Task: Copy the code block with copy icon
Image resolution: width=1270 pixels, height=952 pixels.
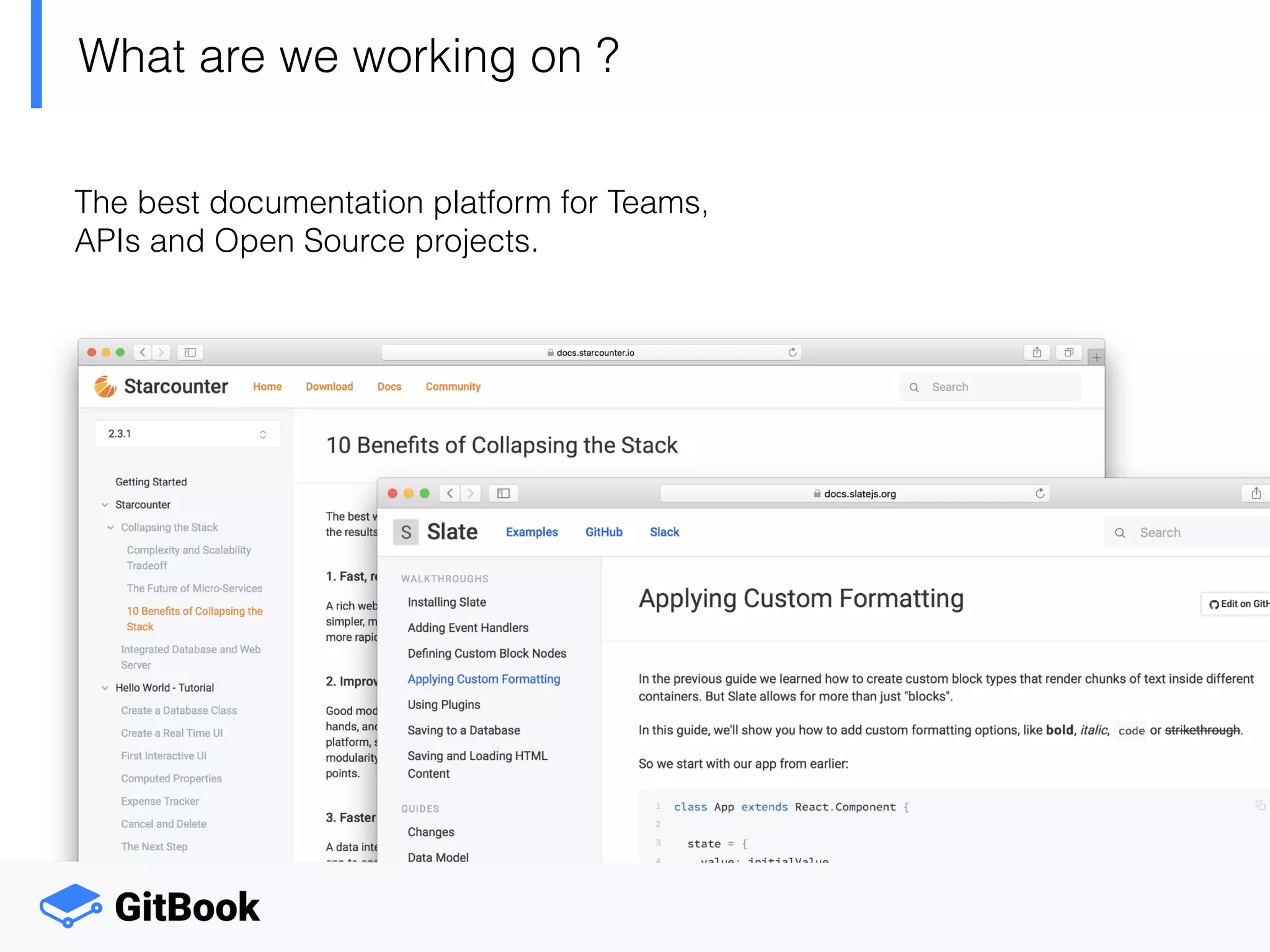Action: pos(1259,806)
